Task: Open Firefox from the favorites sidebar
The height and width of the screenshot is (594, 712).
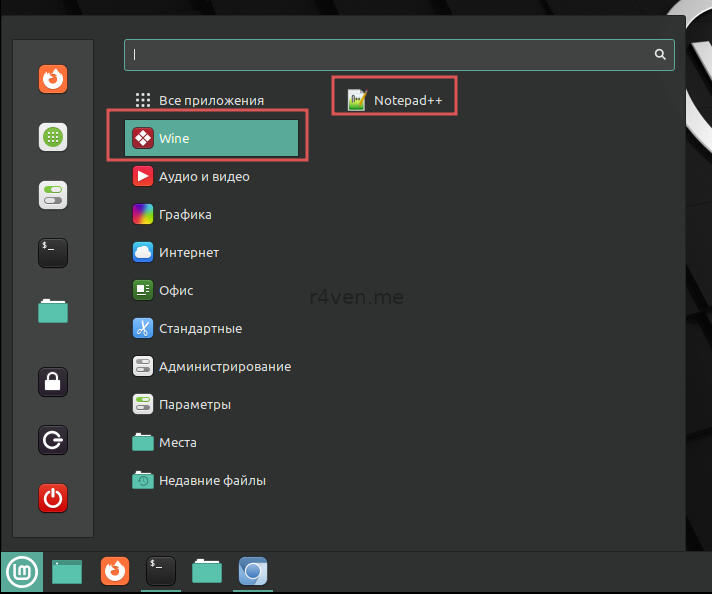Action: pyautogui.click(x=53, y=79)
